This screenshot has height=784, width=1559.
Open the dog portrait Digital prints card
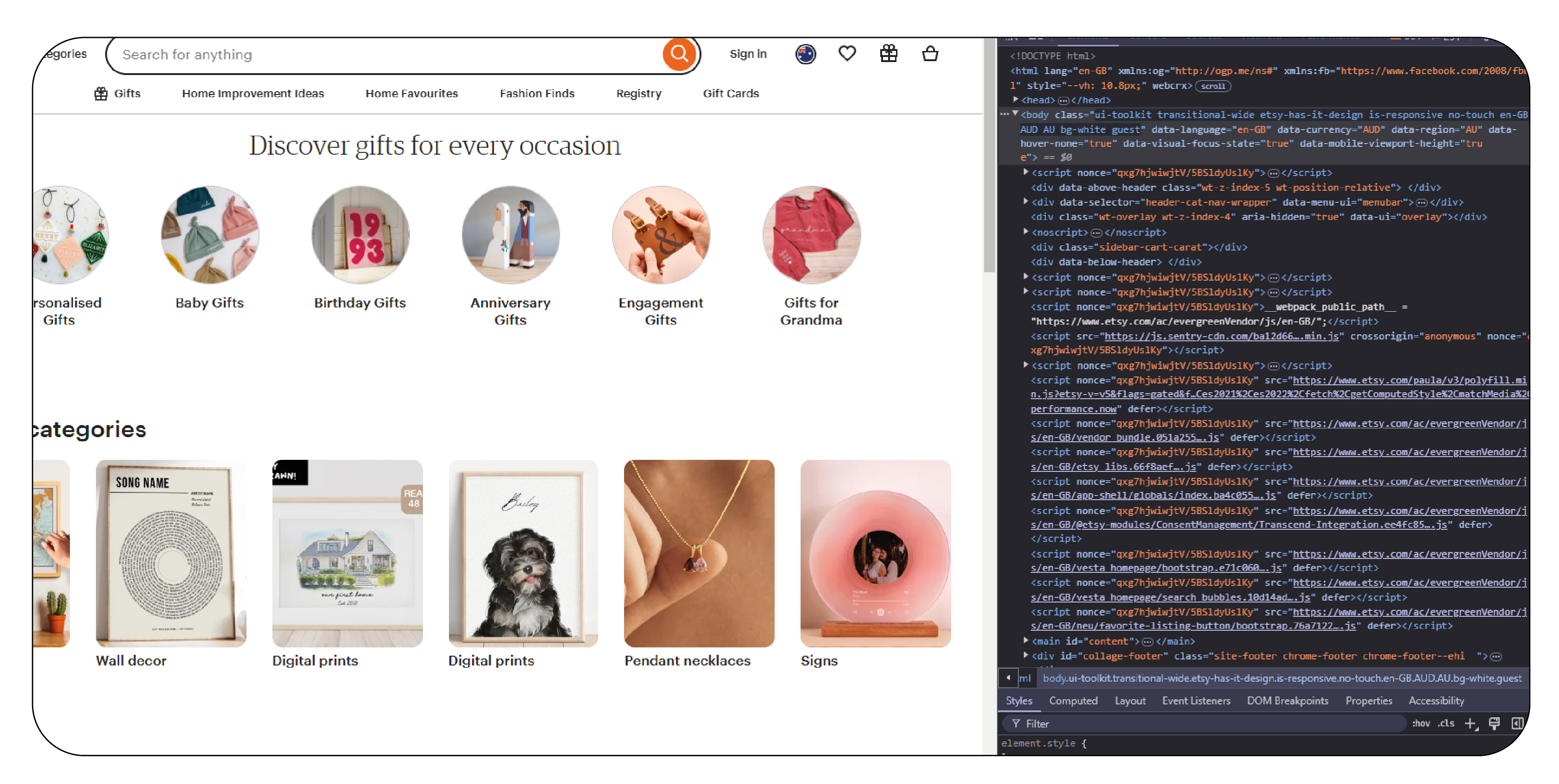pyautogui.click(x=523, y=553)
